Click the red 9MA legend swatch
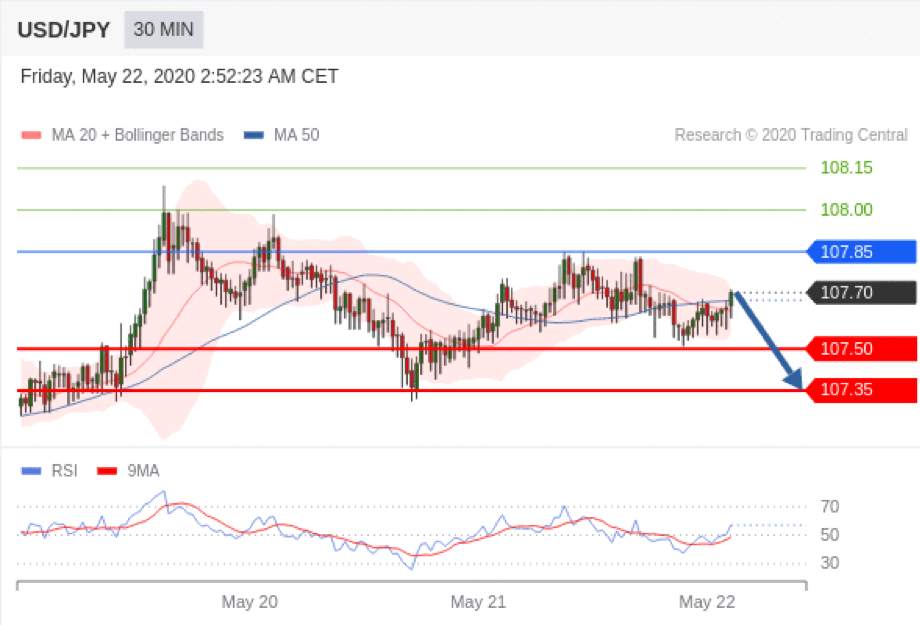Screen dimensions: 920x625 point(107,471)
